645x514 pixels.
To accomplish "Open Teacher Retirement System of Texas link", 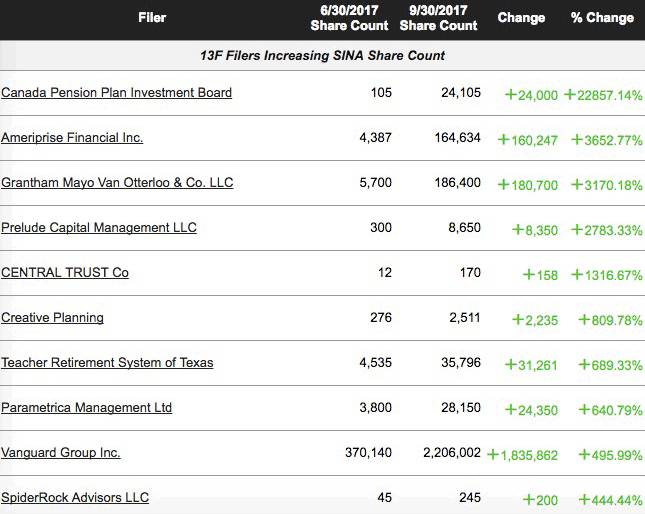I will 107,363.
